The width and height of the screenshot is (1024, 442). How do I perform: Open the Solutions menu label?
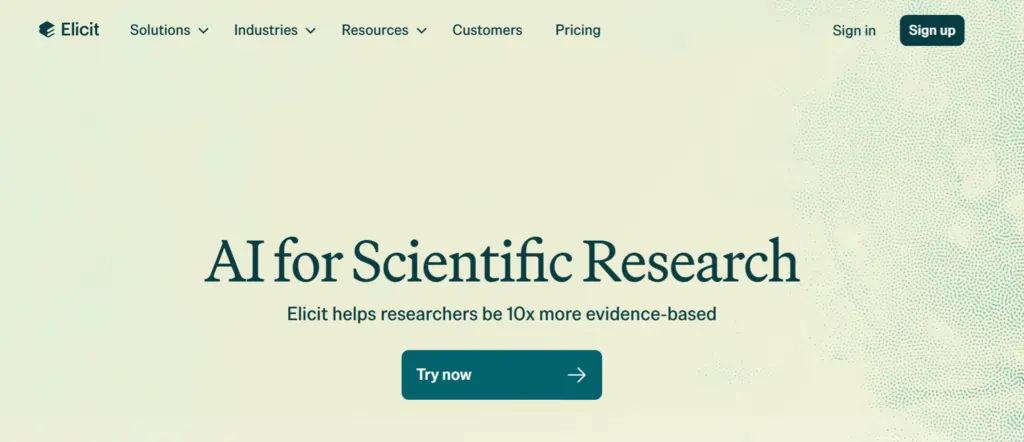click(160, 30)
